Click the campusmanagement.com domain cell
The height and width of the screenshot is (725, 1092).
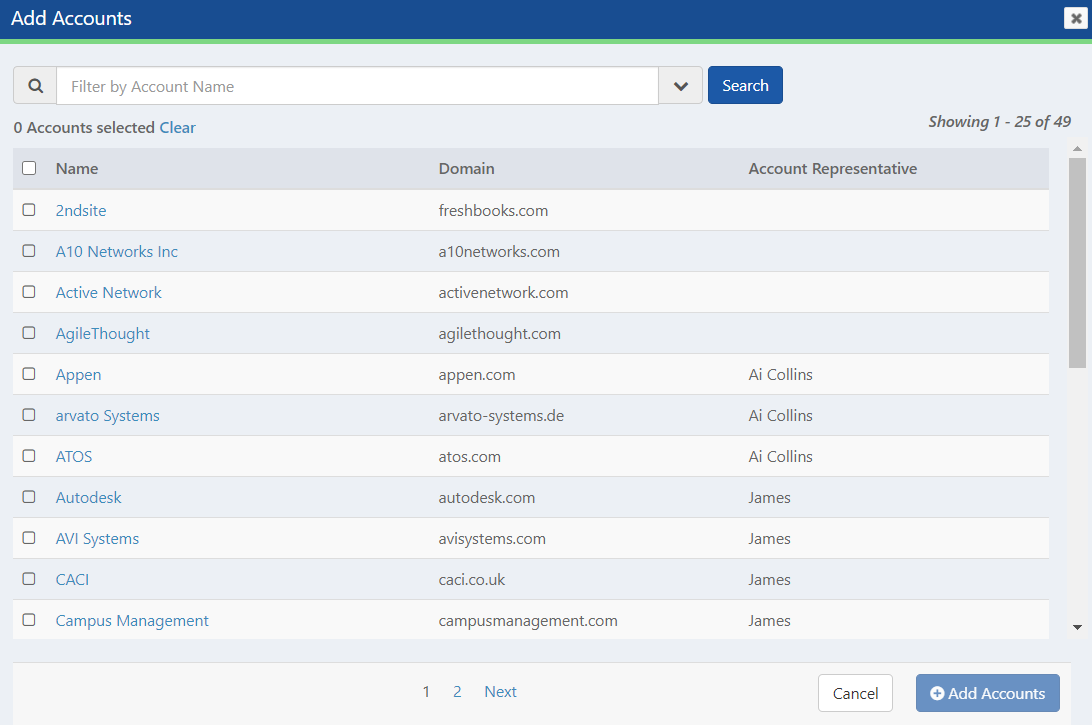pos(528,621)
